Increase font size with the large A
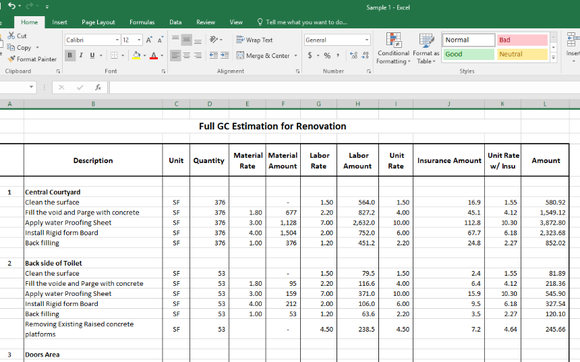Image resolution: width=580 pixels, height=362 pixels. pos(149,40)
